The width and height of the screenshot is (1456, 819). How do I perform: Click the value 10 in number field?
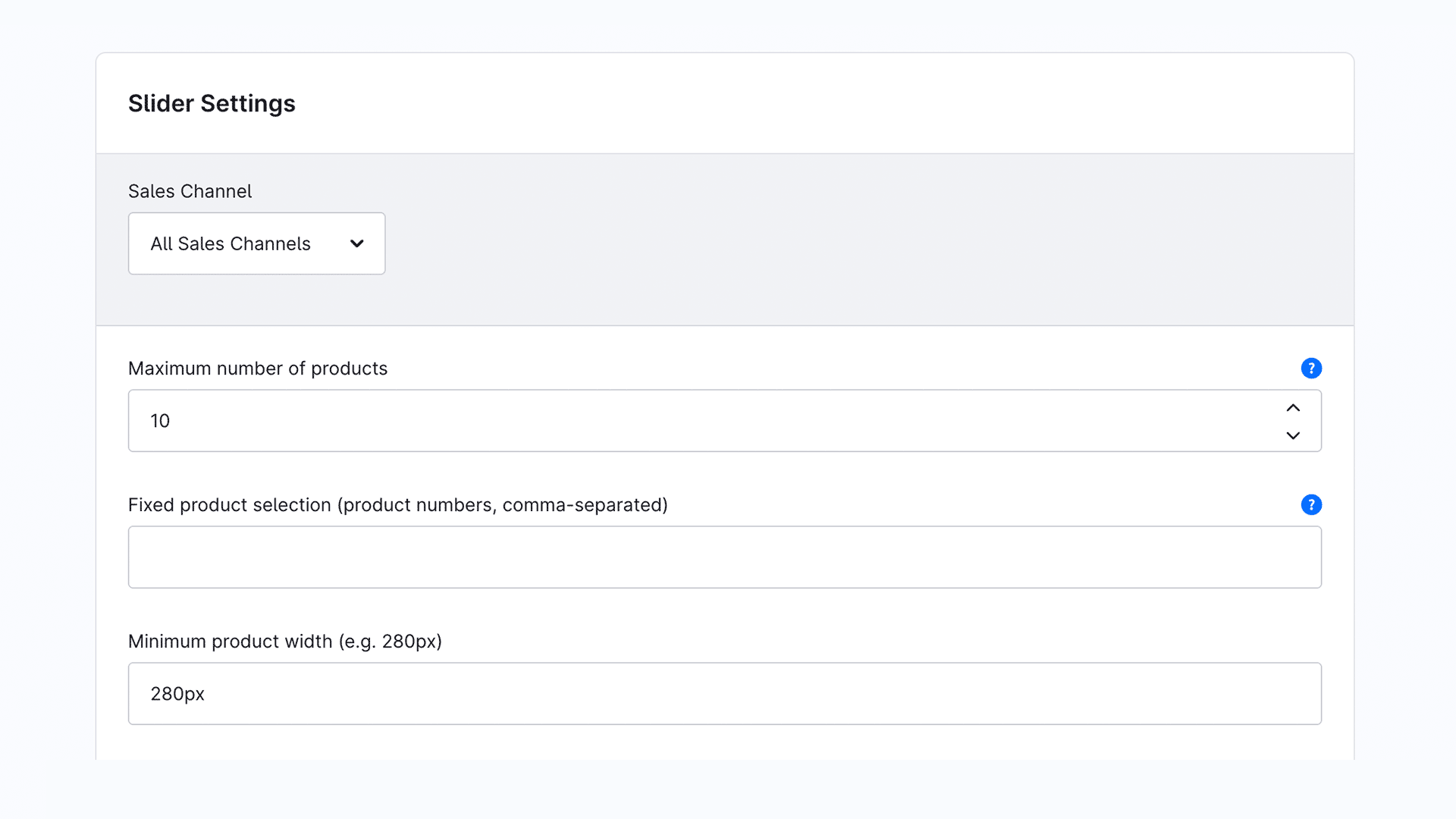click(x=160, y=421)
